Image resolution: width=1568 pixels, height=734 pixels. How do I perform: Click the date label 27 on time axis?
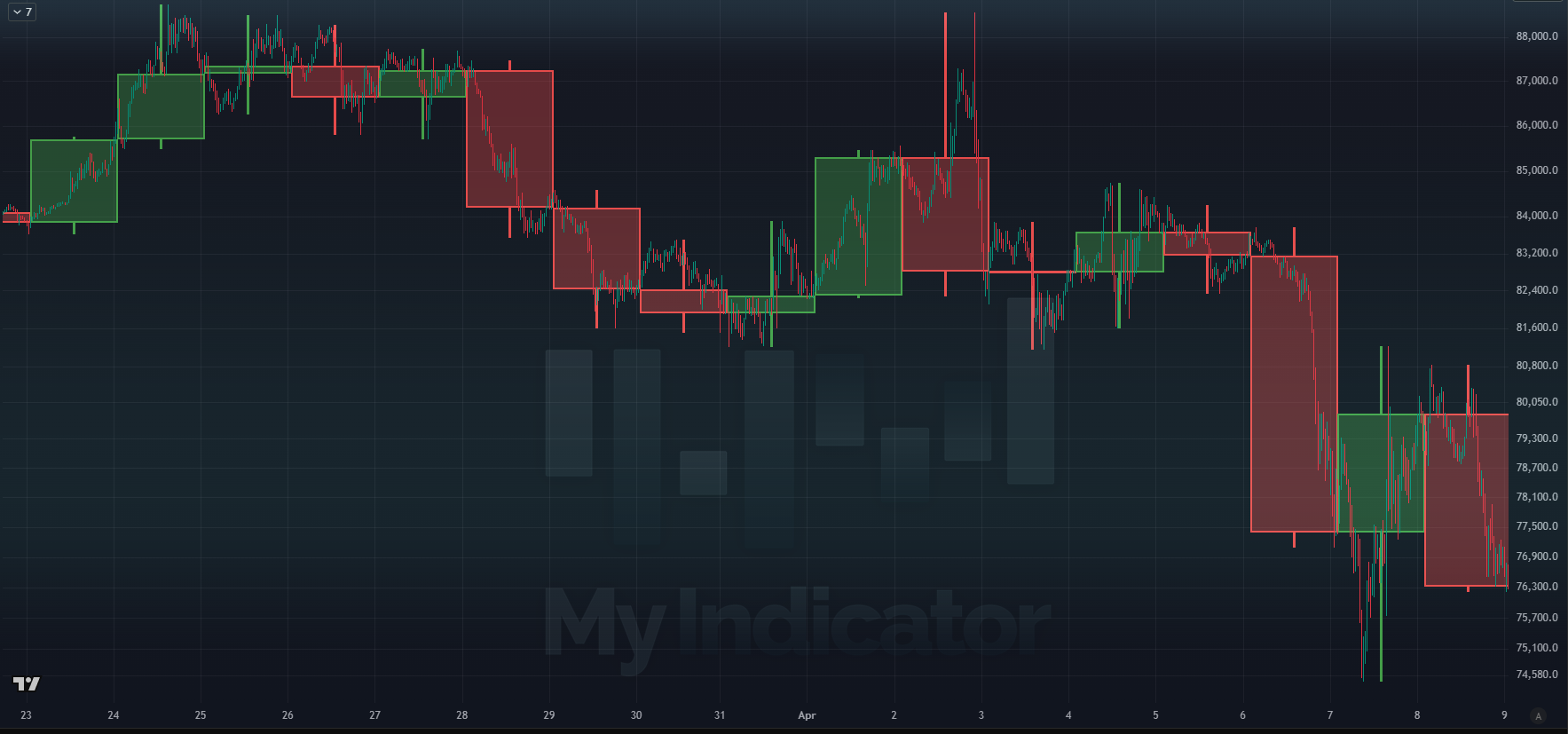pos(374,715)
